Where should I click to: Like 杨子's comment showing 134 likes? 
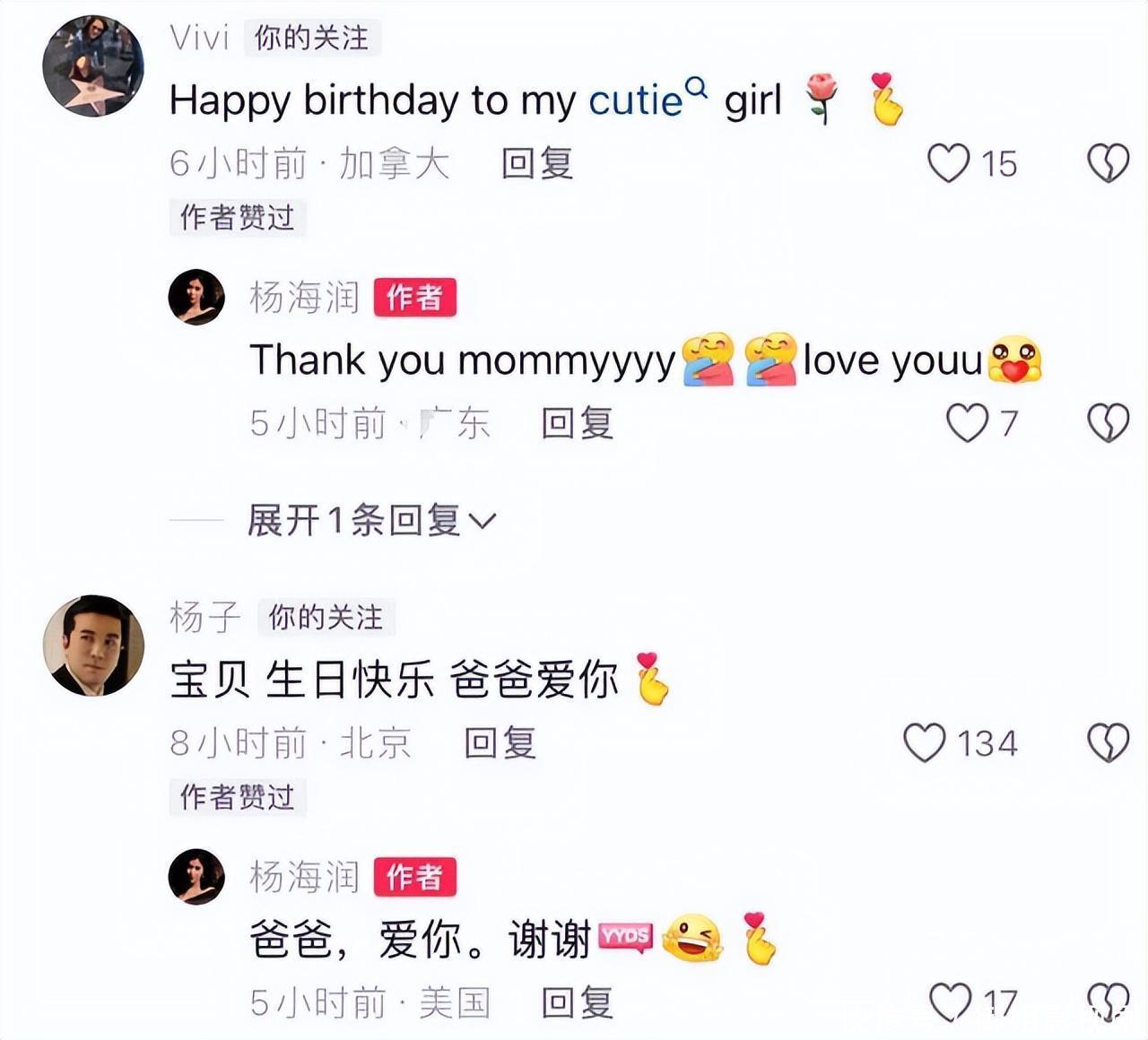pyautogui.click(x=925, y=742)
